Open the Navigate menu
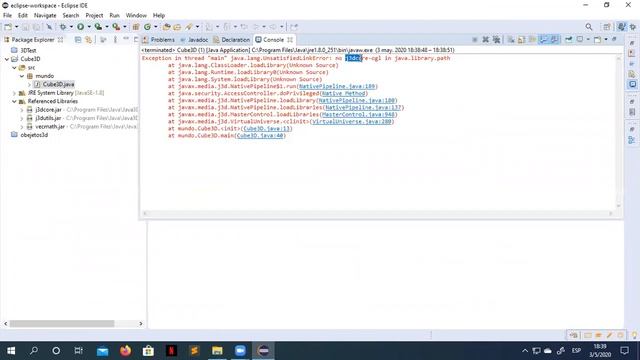Screen dimensions: 640x360 (45, 15)
